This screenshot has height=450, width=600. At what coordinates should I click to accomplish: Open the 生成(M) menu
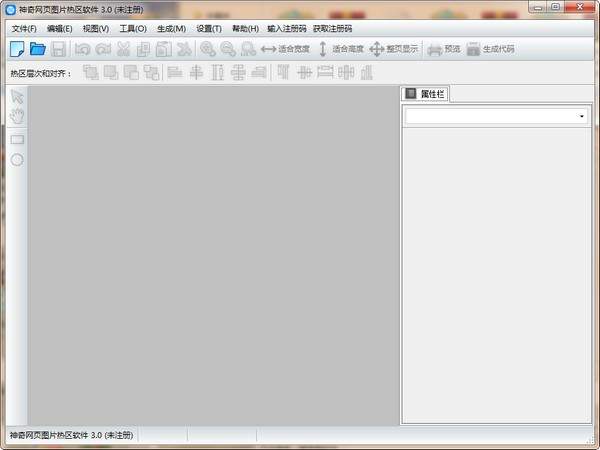click(x=171, y=29)
